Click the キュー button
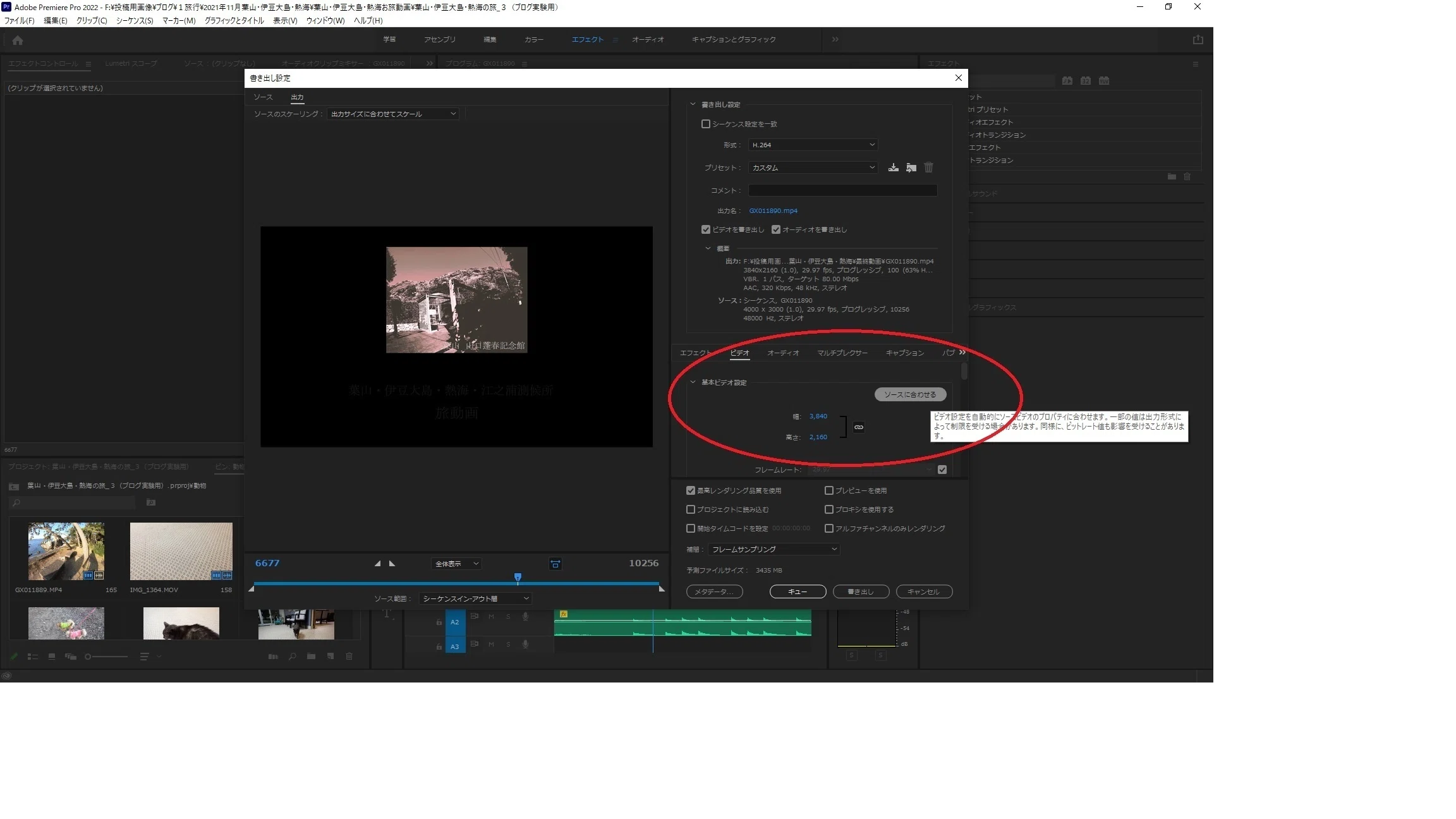 pos(798,591)
